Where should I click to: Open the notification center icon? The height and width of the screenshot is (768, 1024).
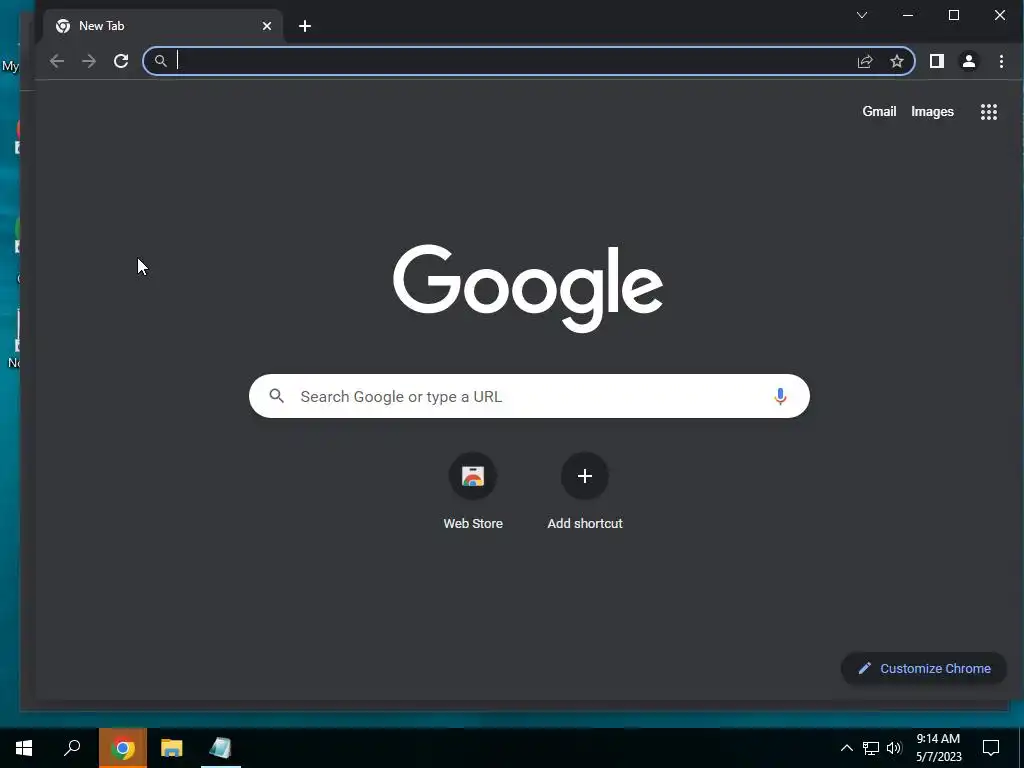(x=991, y=748)
